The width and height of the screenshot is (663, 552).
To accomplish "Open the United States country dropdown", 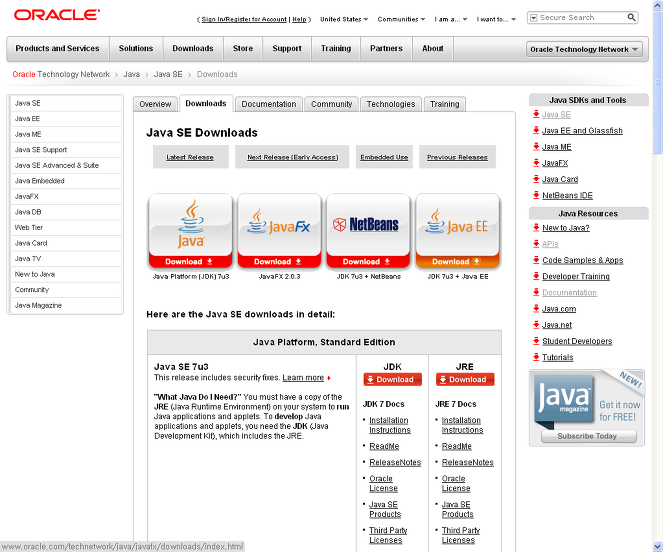I will 344,19.
